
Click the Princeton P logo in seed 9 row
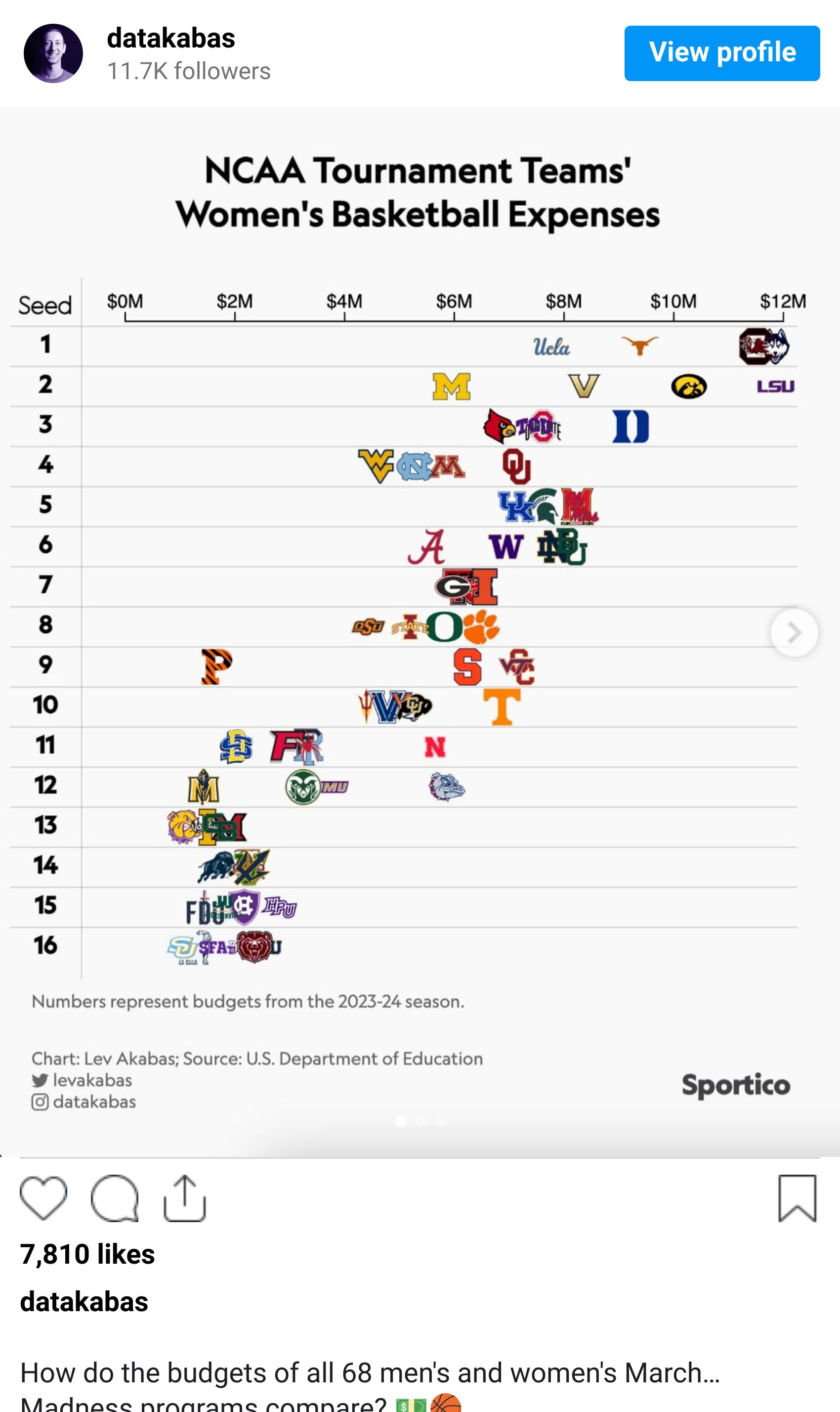tap(217, 666)
